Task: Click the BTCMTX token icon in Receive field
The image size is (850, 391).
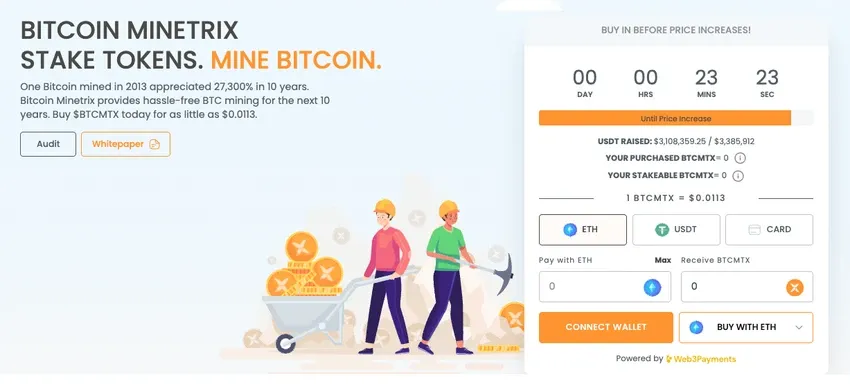Action: 795,287
